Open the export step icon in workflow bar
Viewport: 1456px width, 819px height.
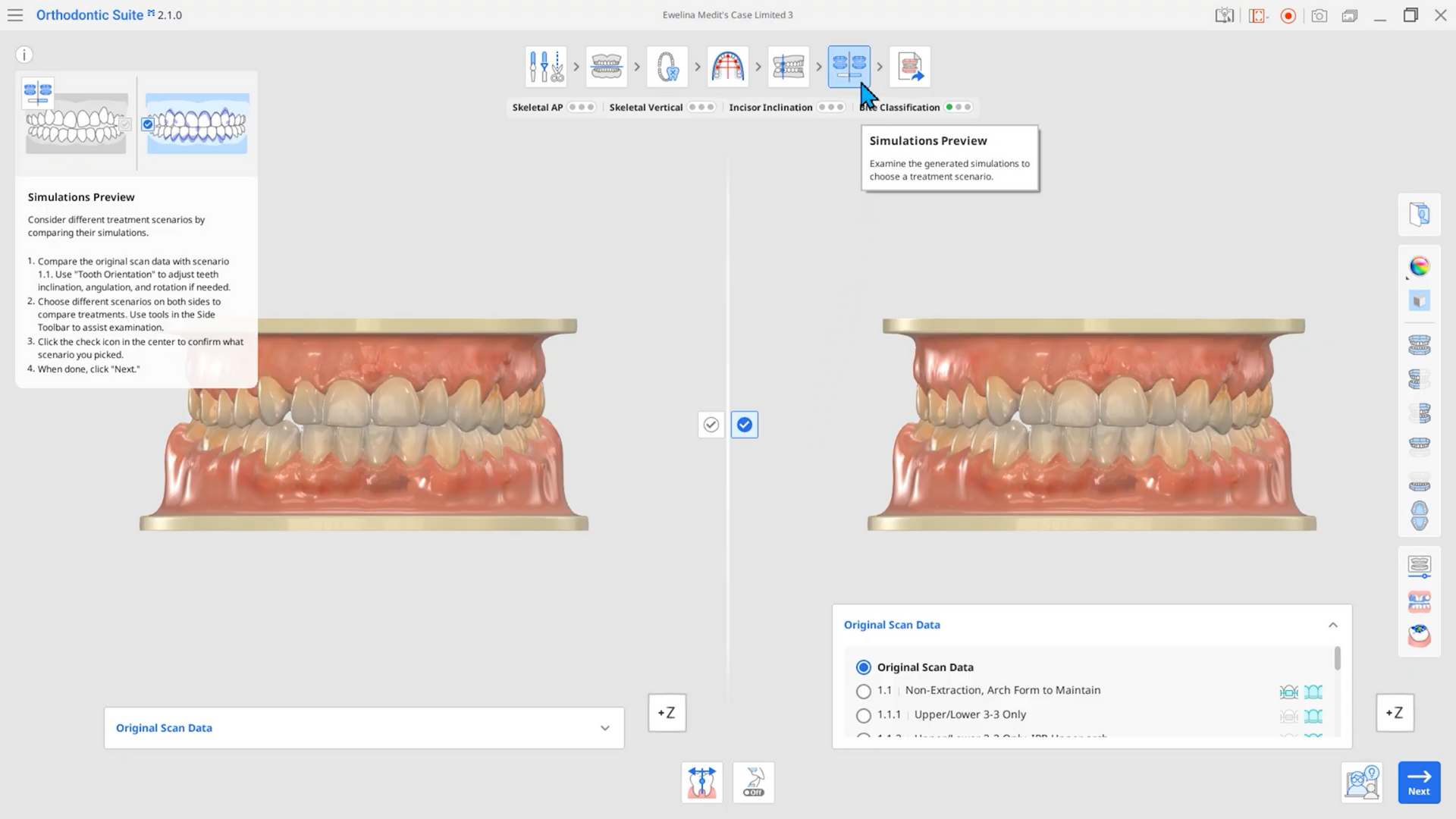(x=909, y=67)
